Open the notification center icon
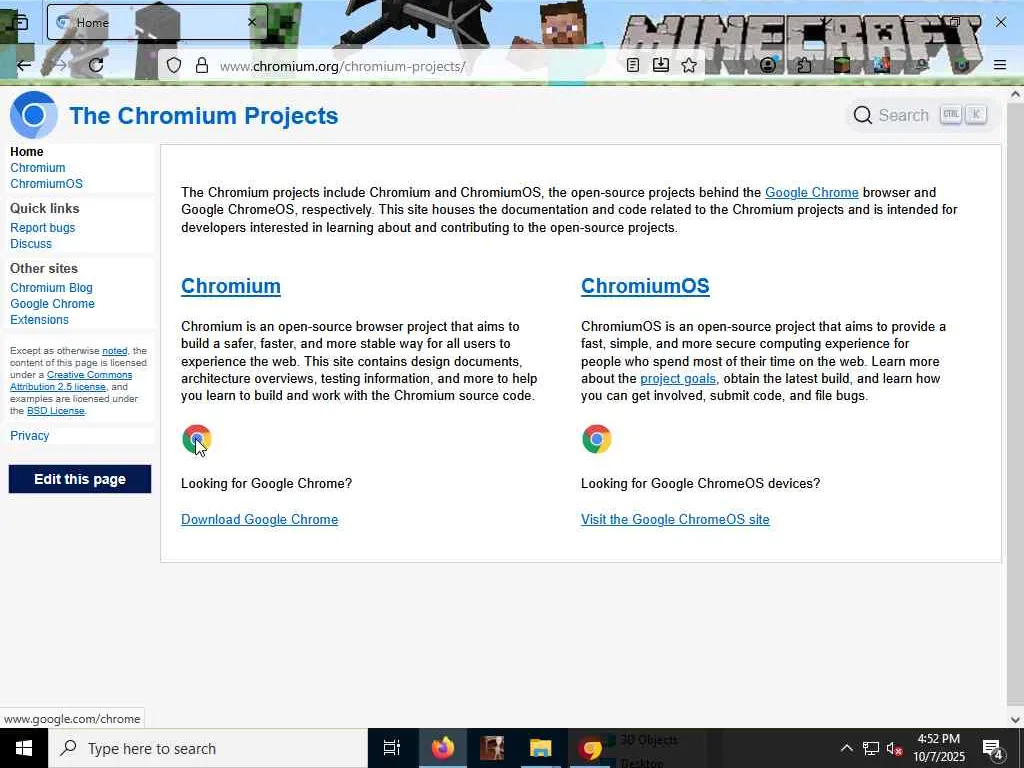This screenshot has height=768, width=1024. click(993, 748)
